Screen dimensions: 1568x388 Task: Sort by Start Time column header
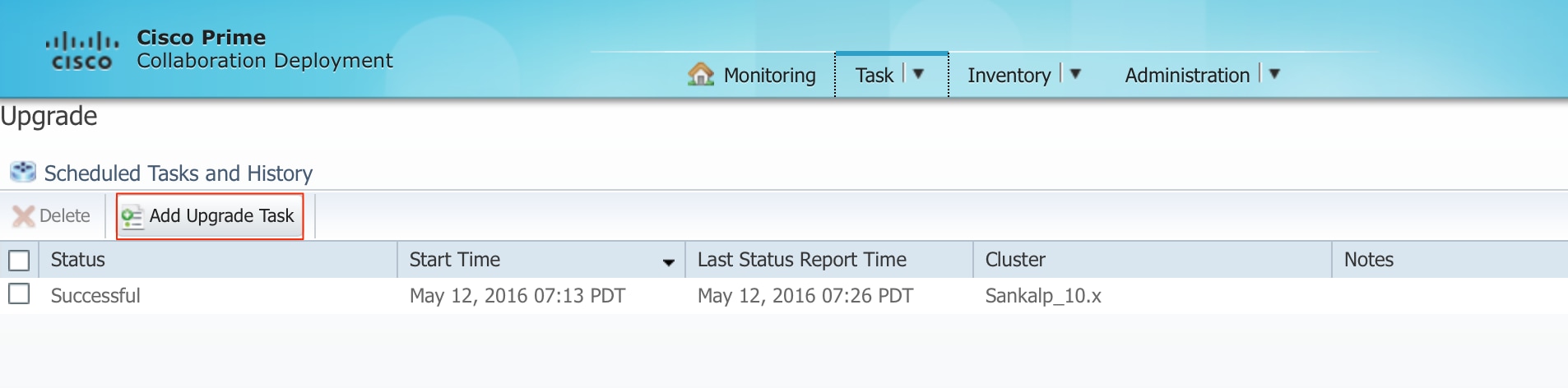(x=541, y=260)
